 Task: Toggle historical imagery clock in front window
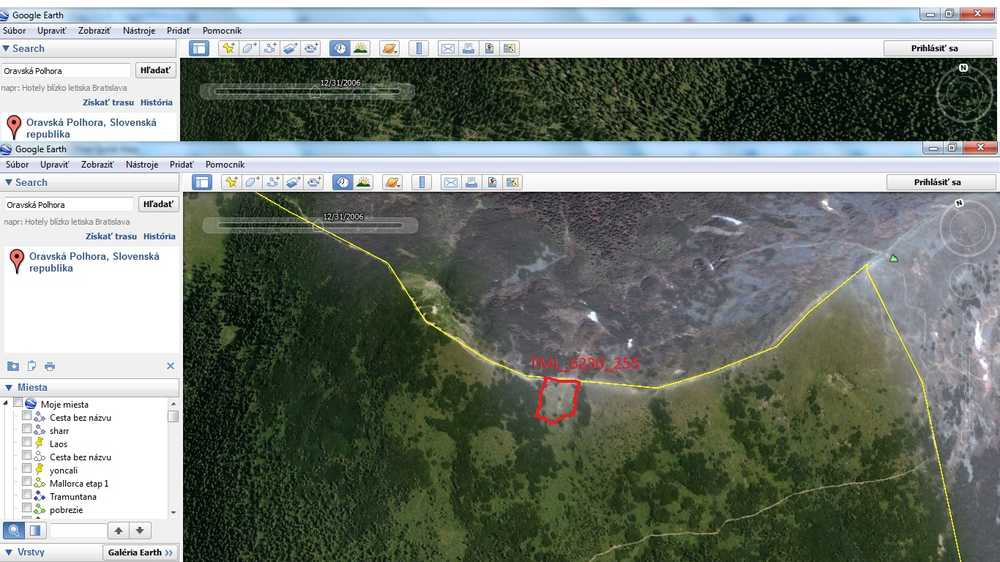(342, 182)
